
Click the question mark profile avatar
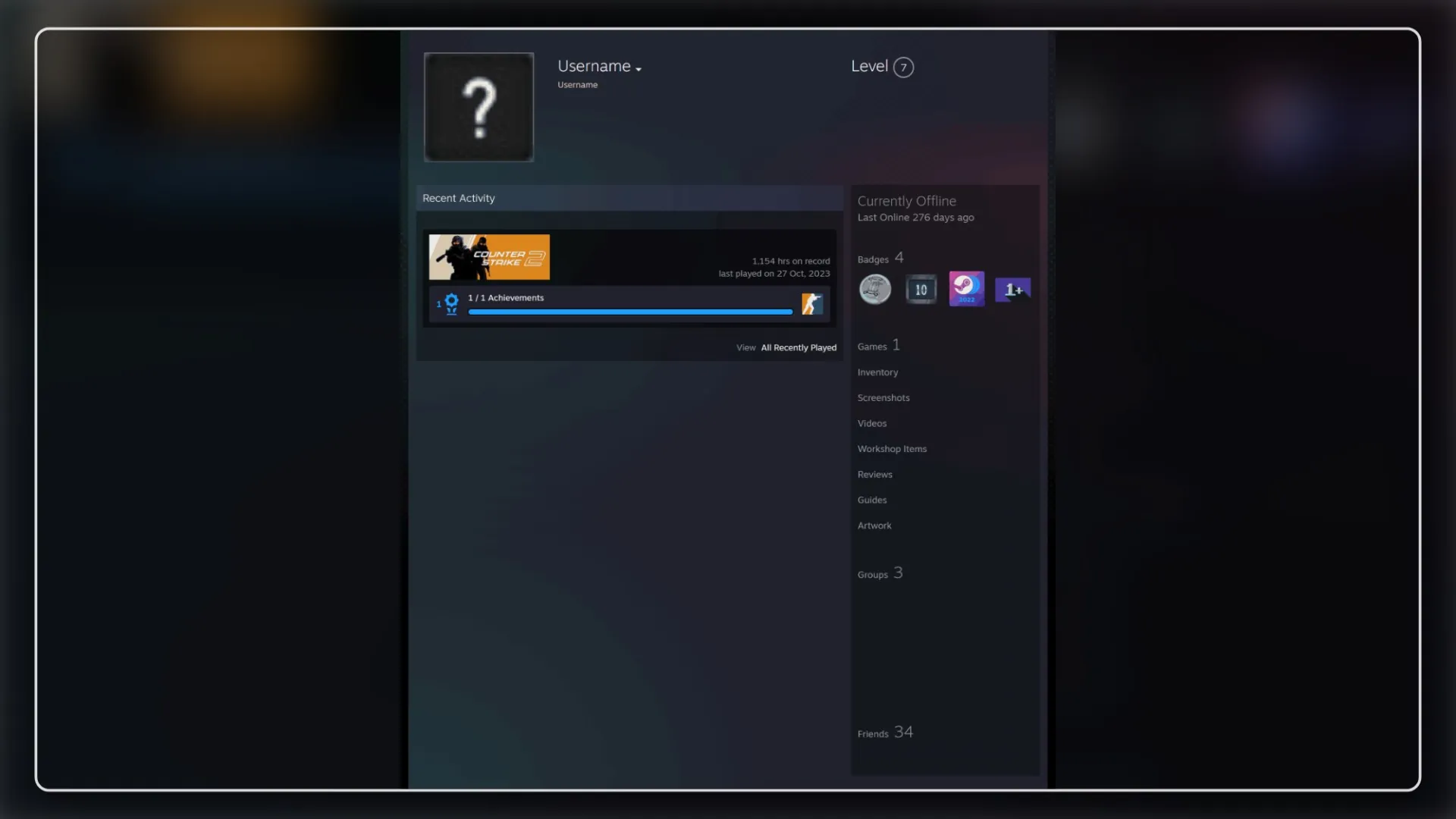point(479,107)
